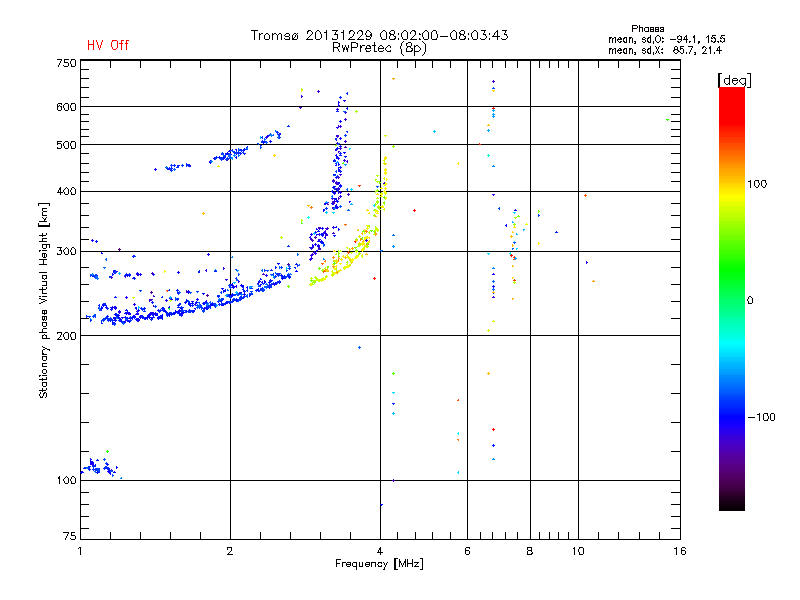Click the y-axis '75' tick label
This screenshot has width=800, height=600.
pyautogui.click(x=70, y=536)
